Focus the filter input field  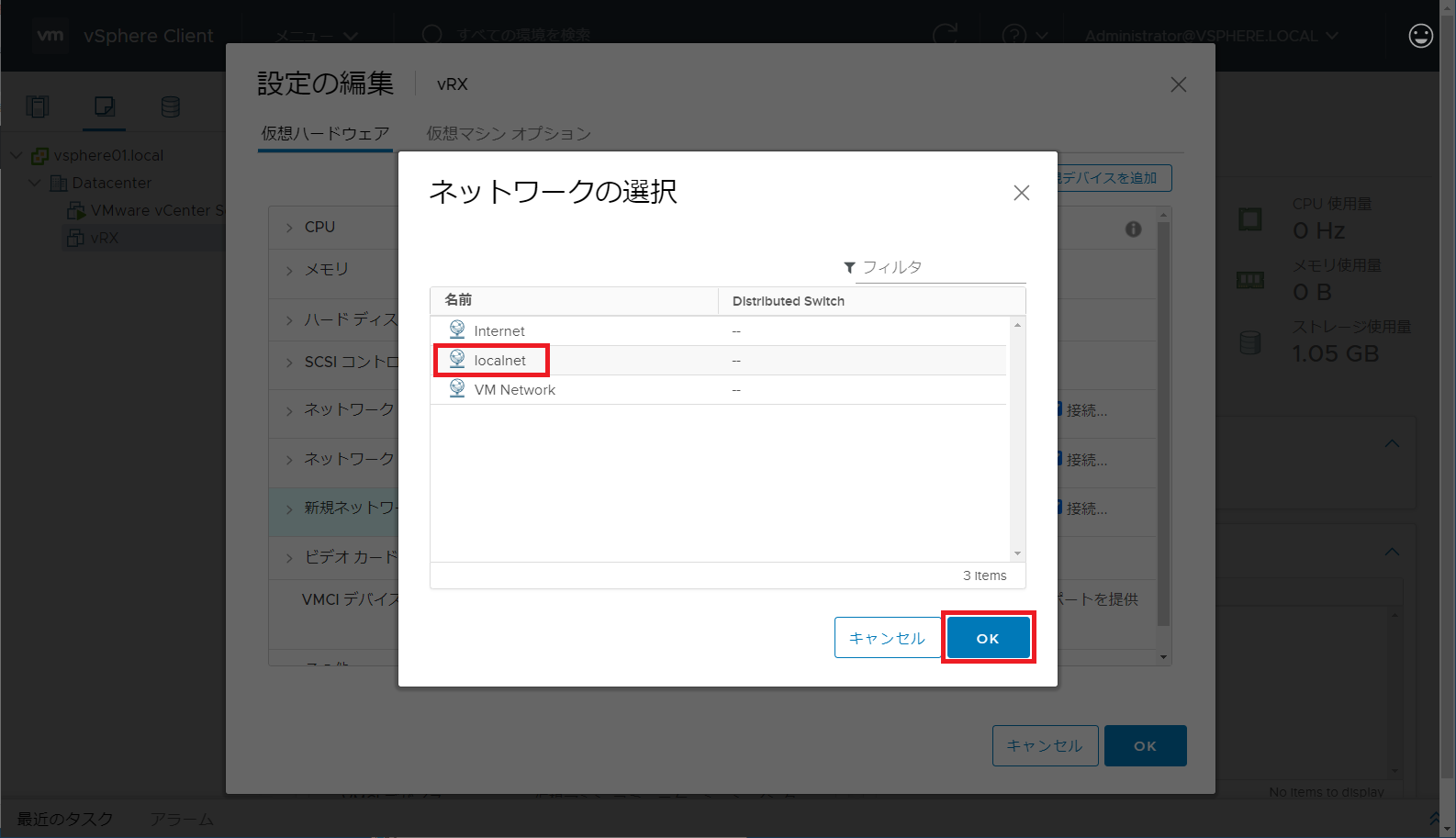(941, 267)
